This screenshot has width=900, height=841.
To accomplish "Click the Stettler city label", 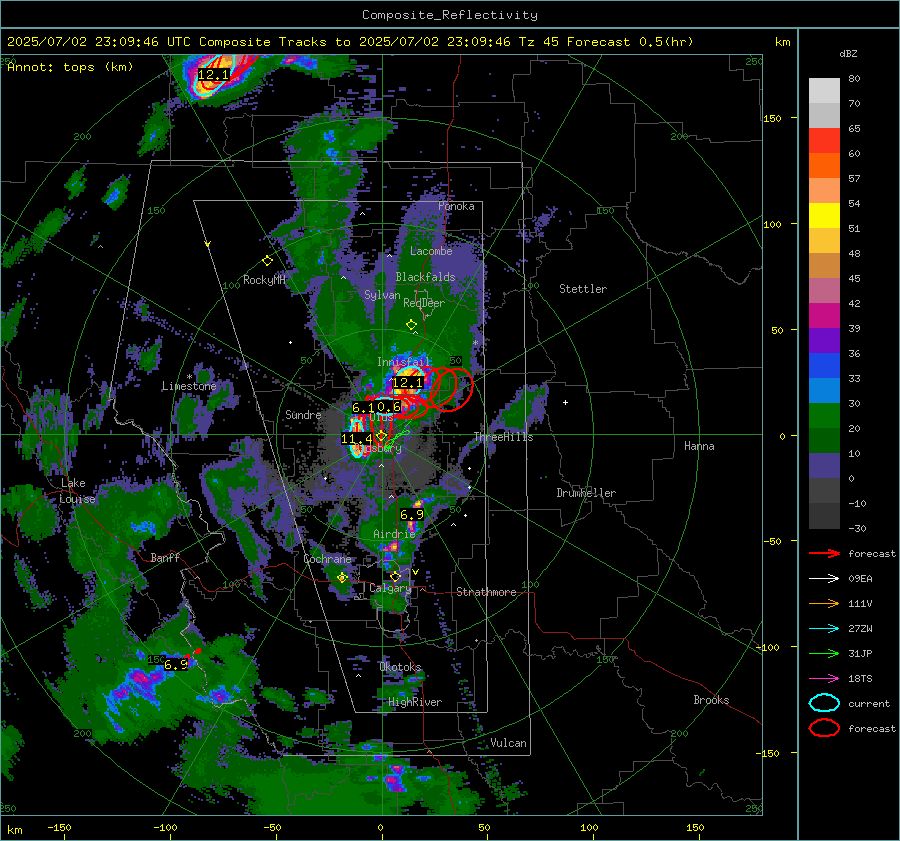I will pyautogui.click(x=583, y=289).
